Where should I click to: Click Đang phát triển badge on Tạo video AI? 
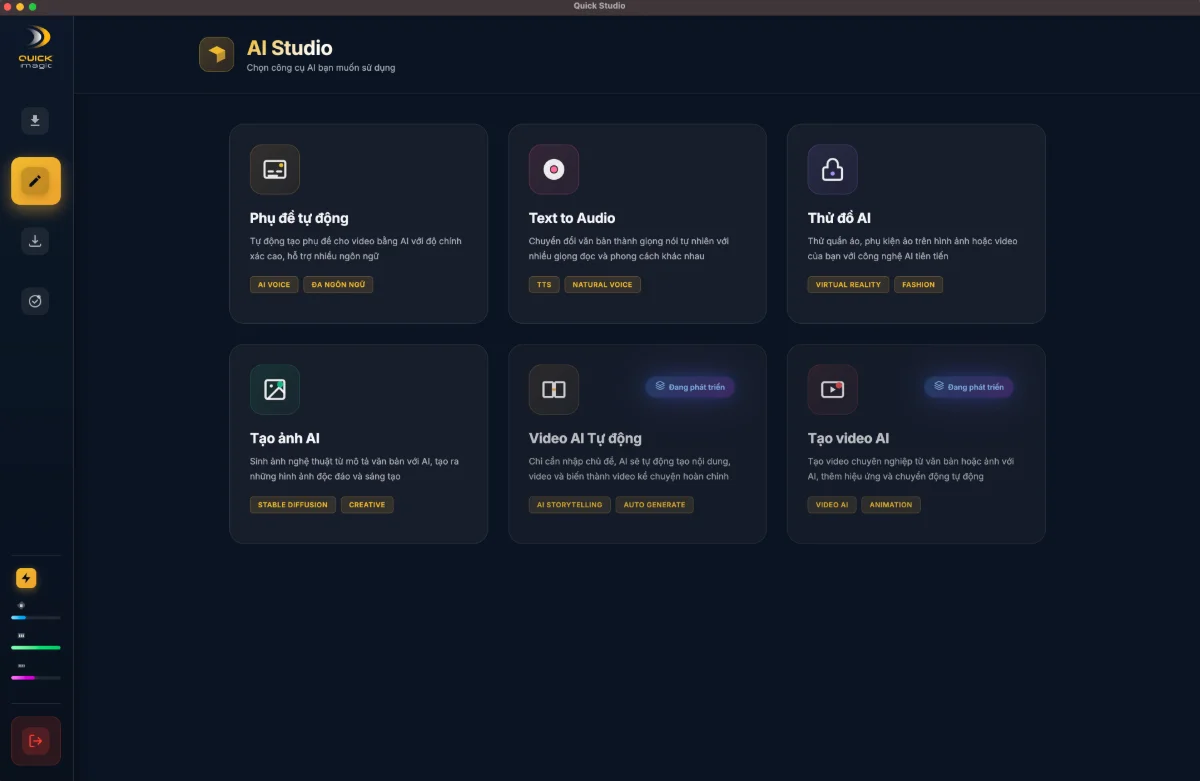968,387
